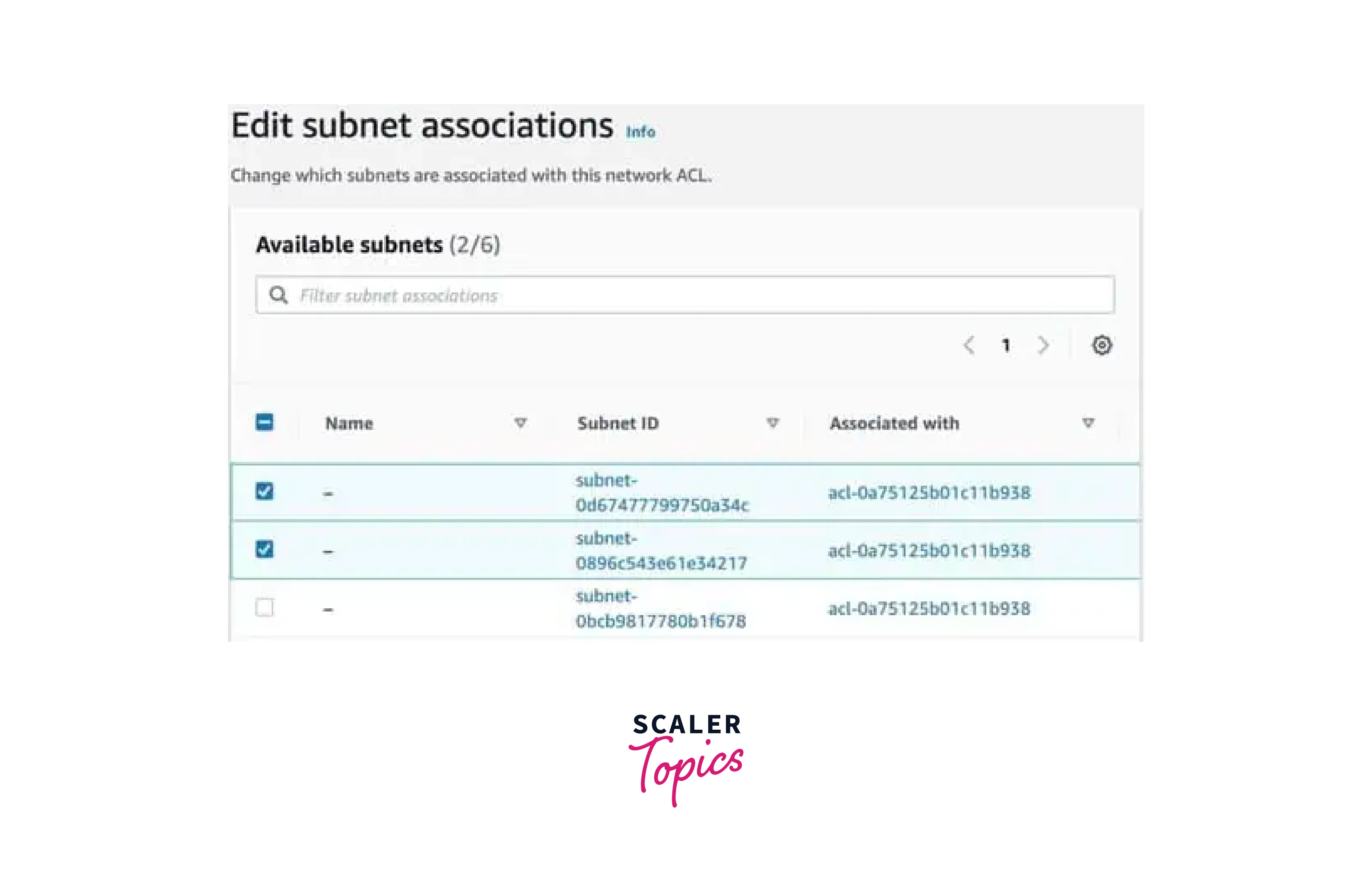Sort by Associated with column arrow
Viewport: 1372px width, 885px height.
pos(1088,423)
